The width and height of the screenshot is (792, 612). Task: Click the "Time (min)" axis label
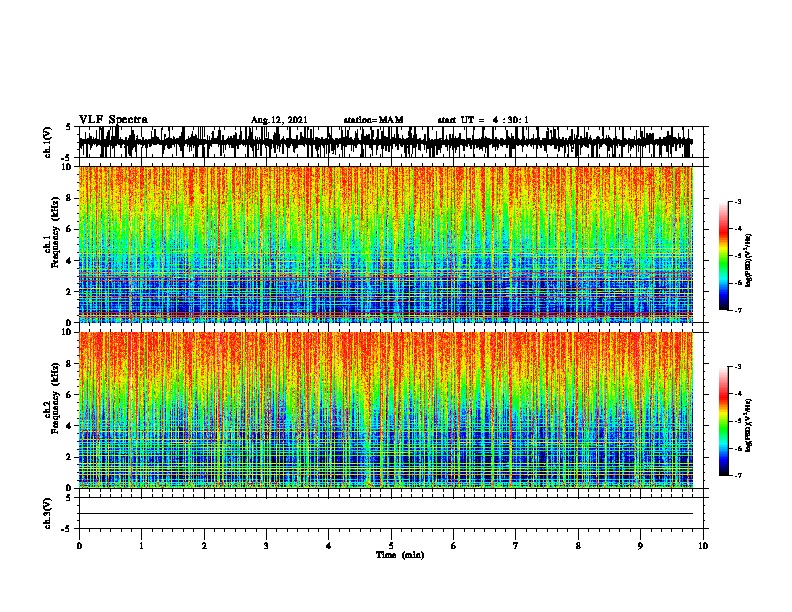pos(400,555)
